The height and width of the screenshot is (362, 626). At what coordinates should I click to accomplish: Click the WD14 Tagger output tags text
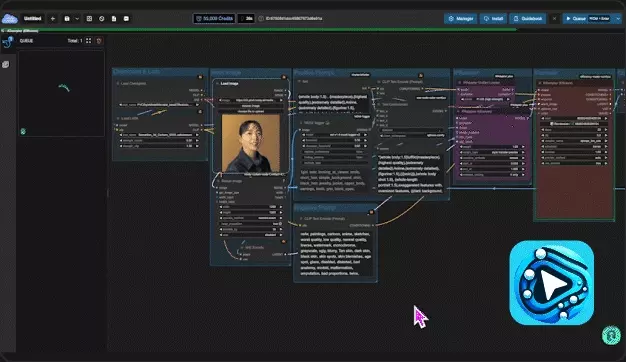[x=333, y=180]
